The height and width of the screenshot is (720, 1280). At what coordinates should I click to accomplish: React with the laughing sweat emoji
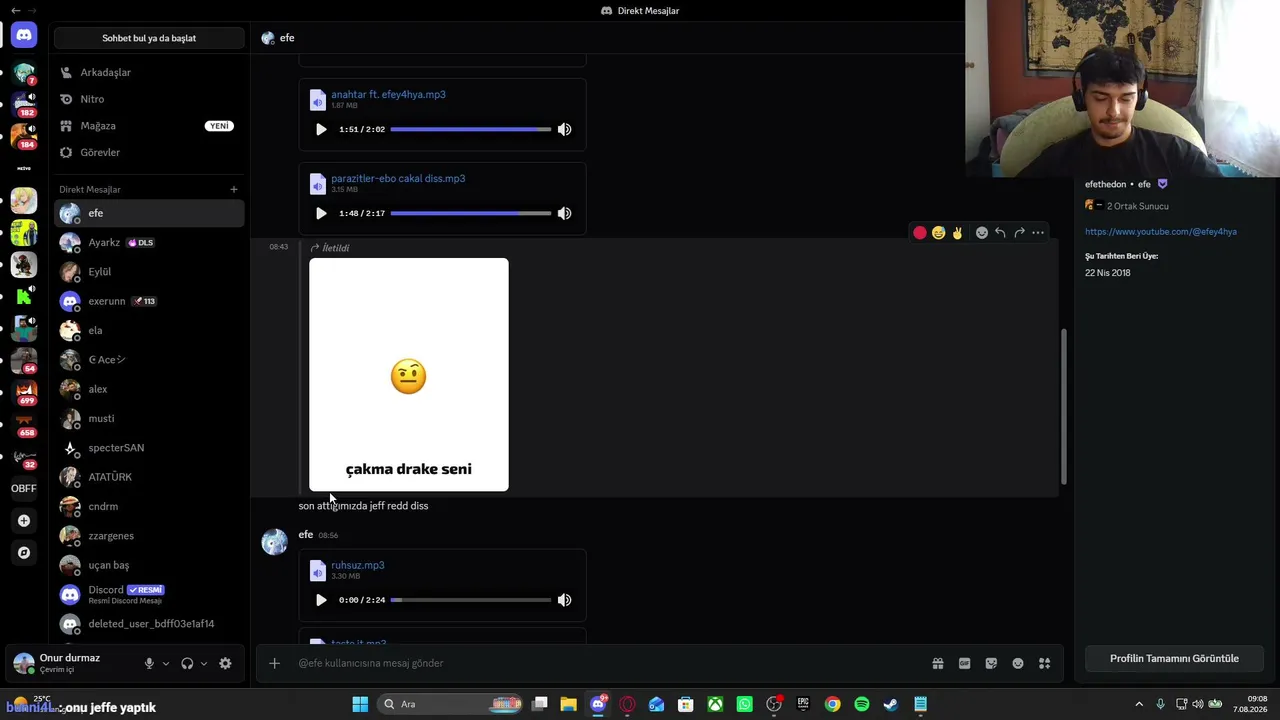coord(938,233)
